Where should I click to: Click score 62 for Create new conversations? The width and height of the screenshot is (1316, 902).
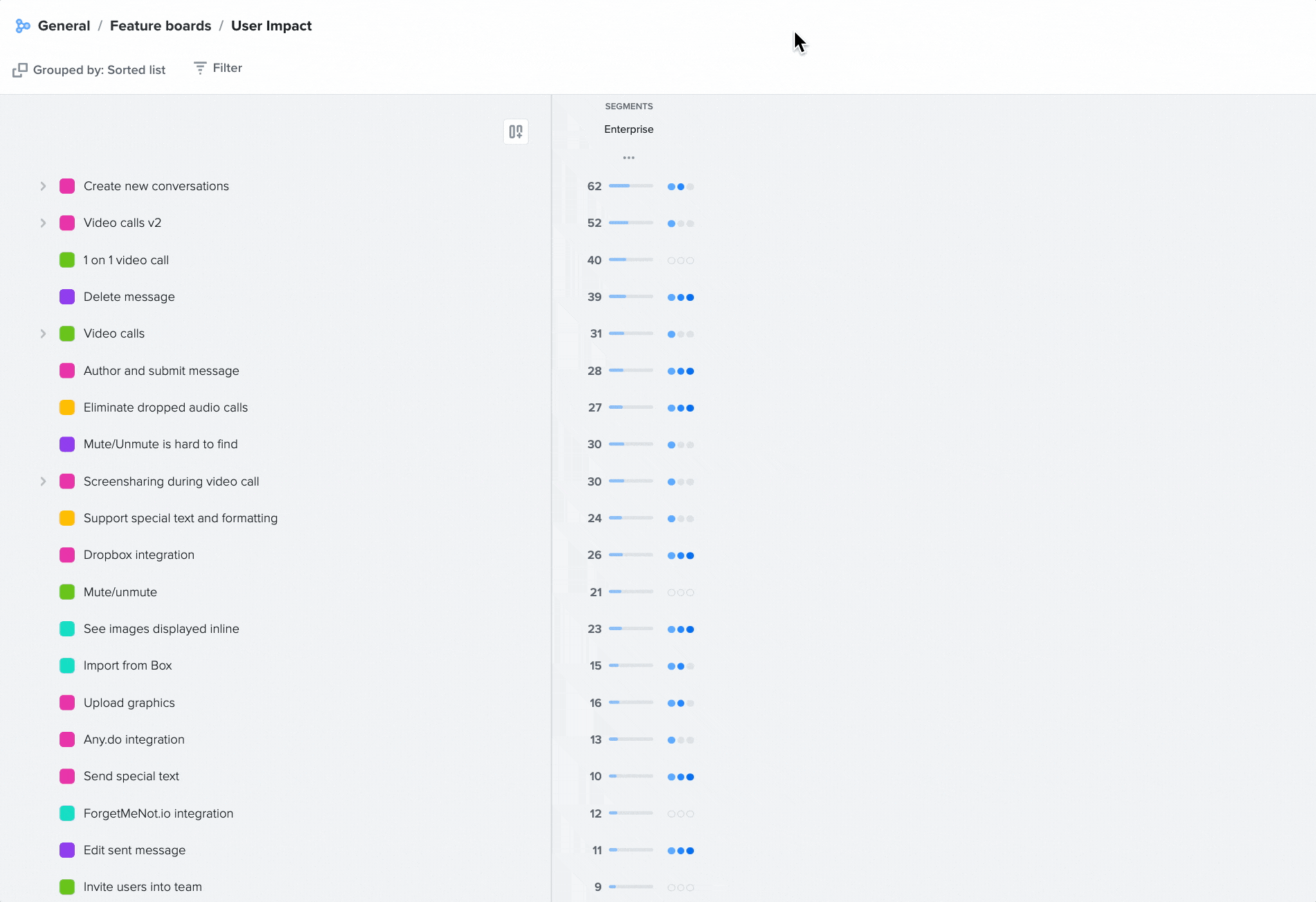594,186
